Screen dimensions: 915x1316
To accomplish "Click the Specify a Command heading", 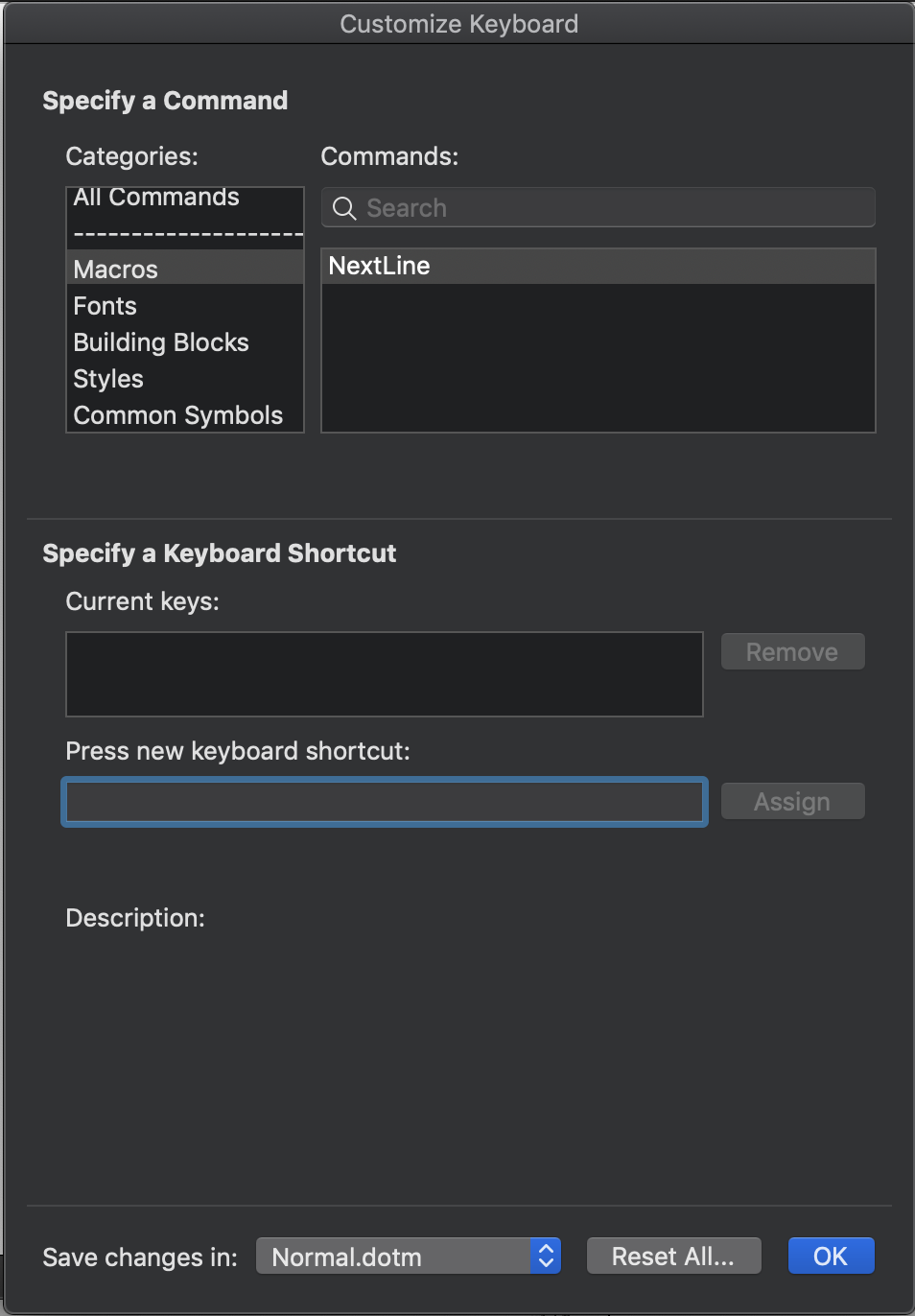I will [164, 101].
